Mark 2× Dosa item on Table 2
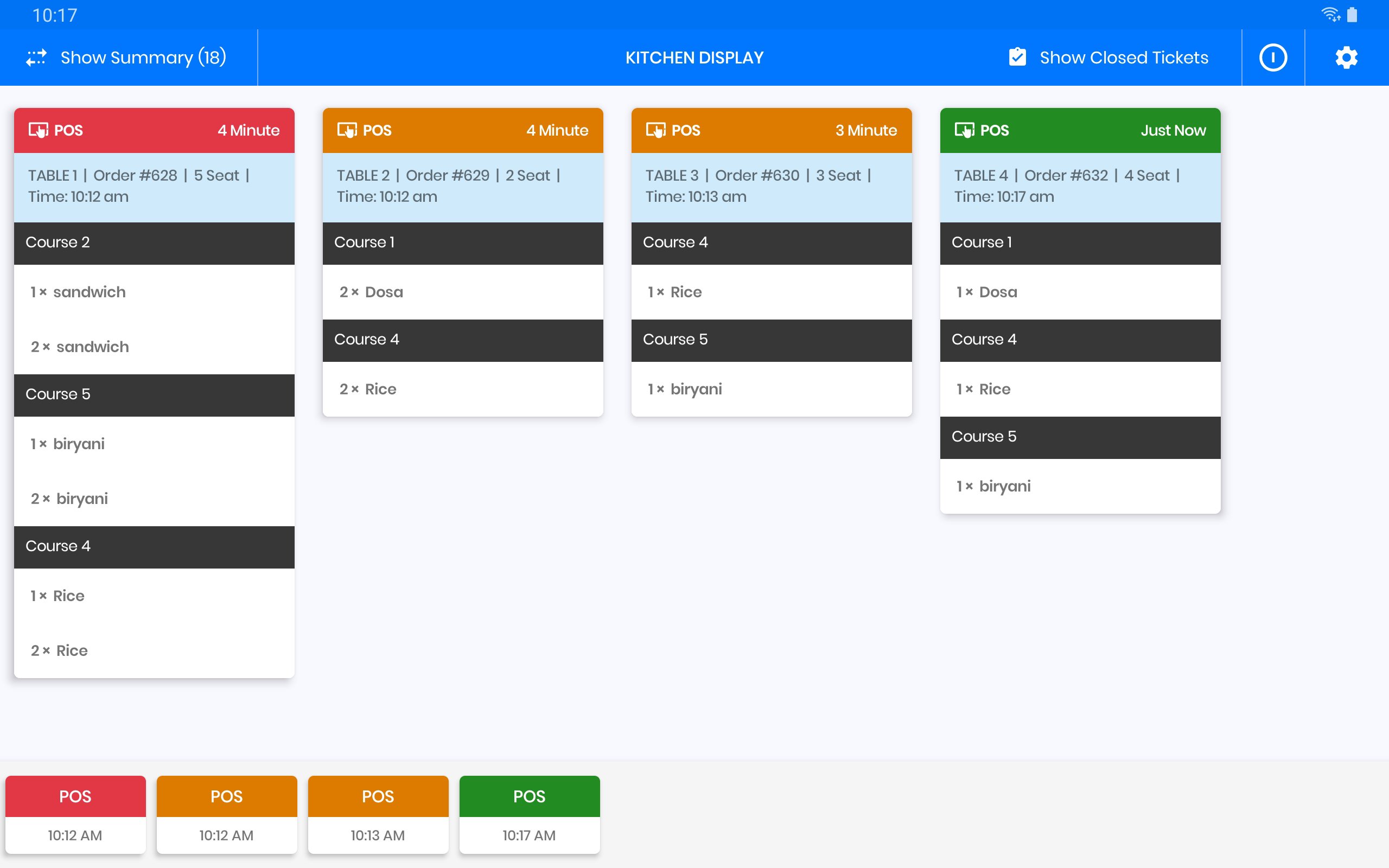The image size is (1389, 868). click(x=462, y=292)
